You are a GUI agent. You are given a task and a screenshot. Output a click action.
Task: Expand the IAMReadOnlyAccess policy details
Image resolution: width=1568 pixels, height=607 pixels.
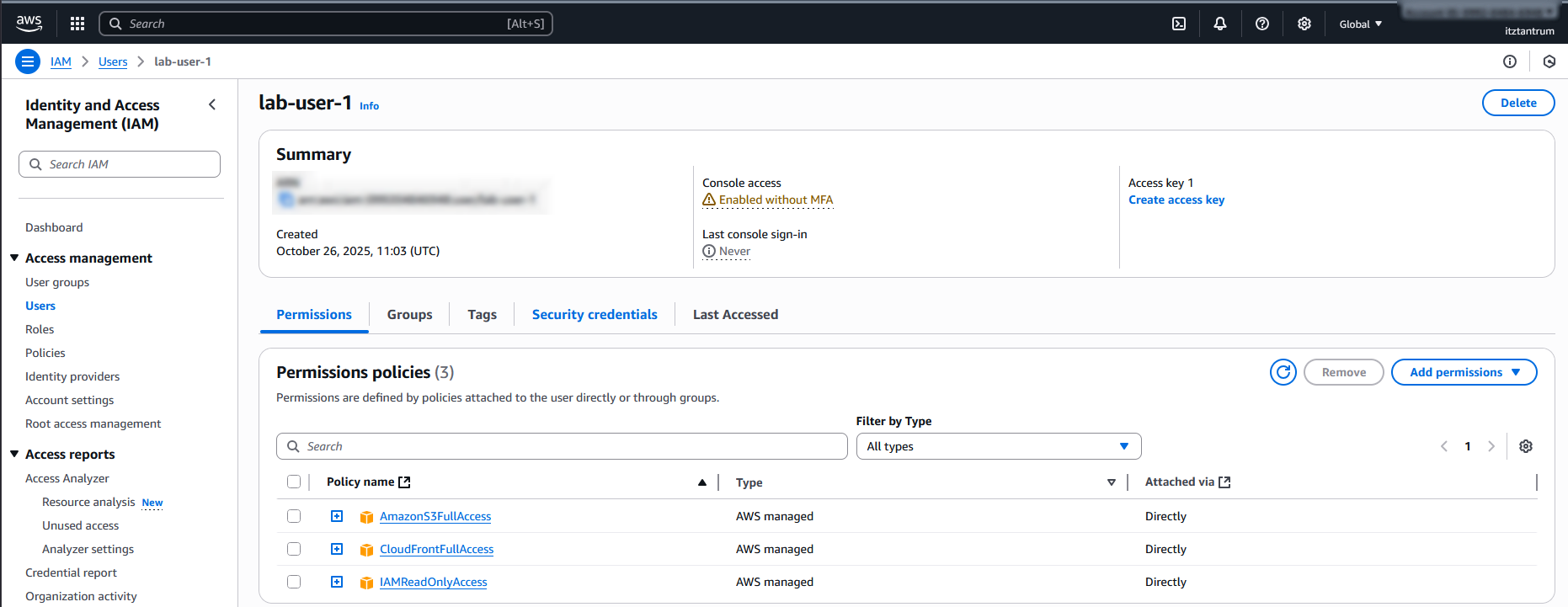tap(337, 582)
